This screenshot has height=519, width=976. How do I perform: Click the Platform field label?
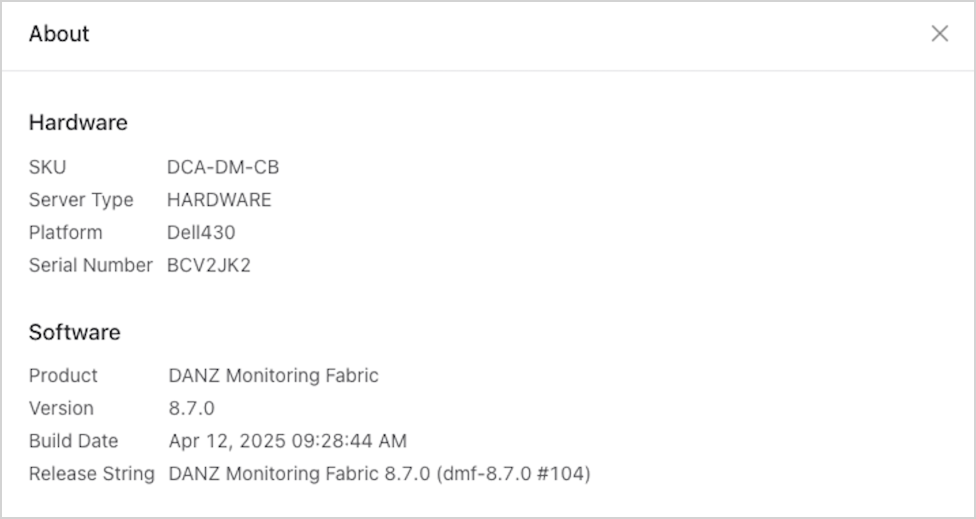(x=65, y=233)
